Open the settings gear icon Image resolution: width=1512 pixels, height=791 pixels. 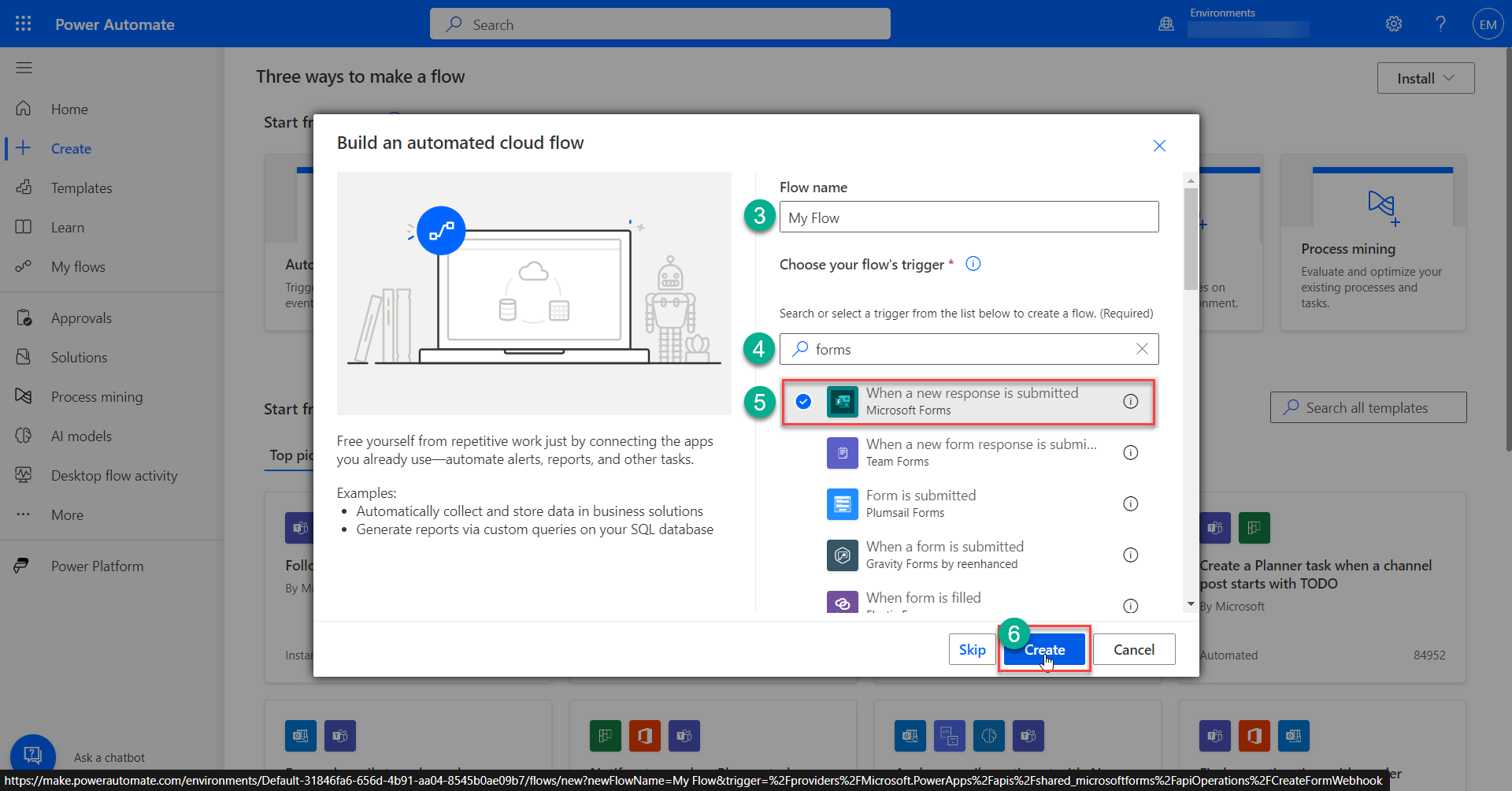coord(1394,24)
